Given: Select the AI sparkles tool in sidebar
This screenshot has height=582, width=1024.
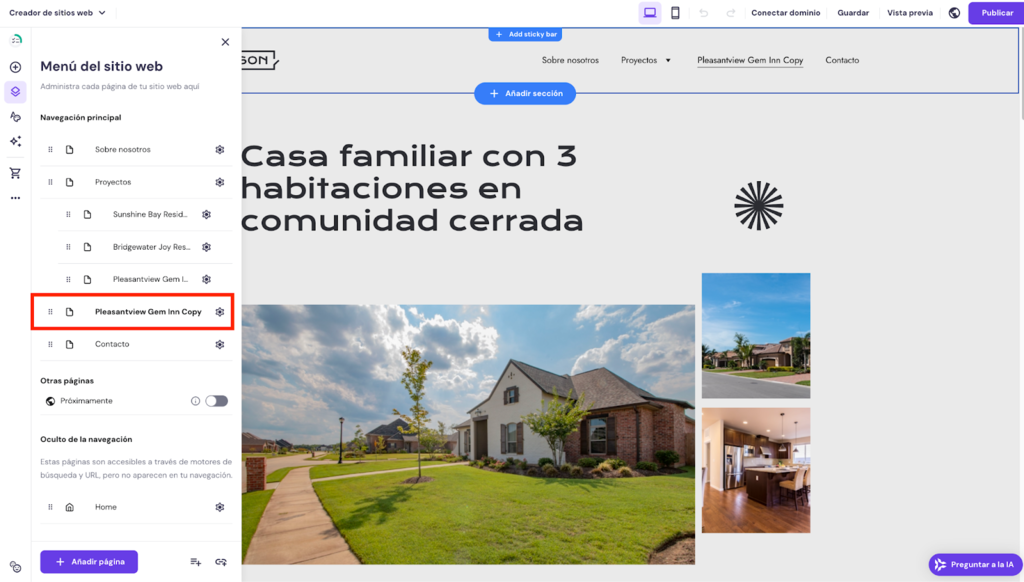Looking at the screenshot, I should click(15, 141).
